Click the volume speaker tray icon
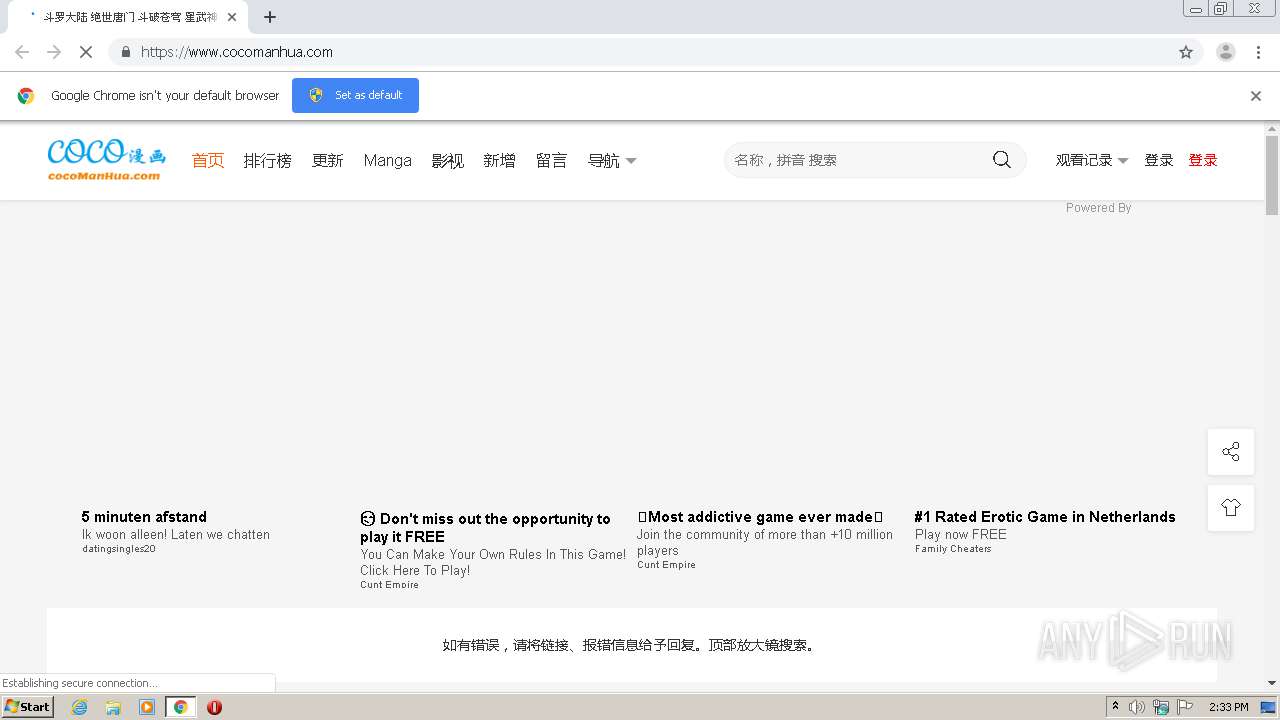1280x720 pixels. click(1137, 707)
